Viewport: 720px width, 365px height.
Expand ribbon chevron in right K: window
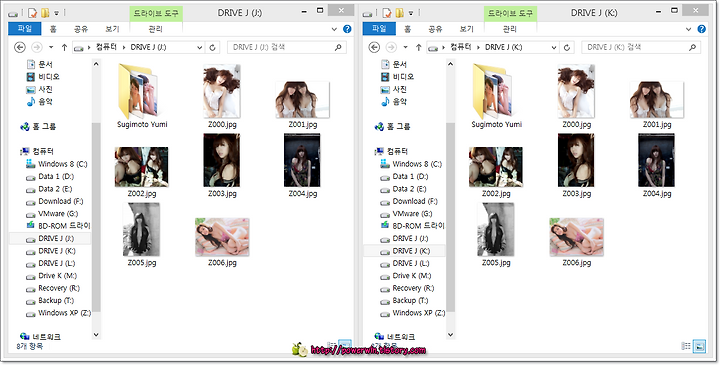[688, 29]
